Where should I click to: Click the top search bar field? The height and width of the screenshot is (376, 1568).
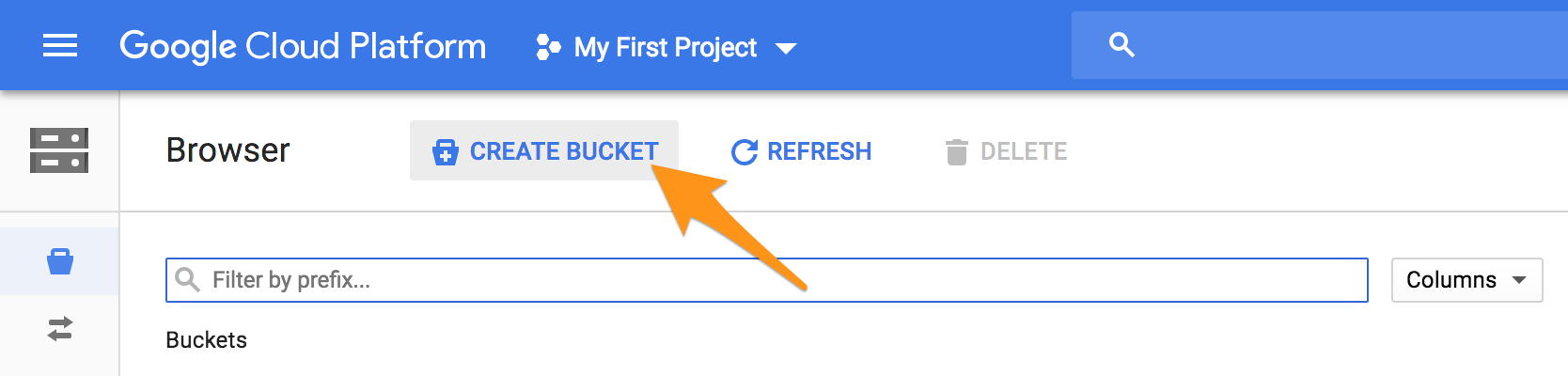click(1320, 45)
